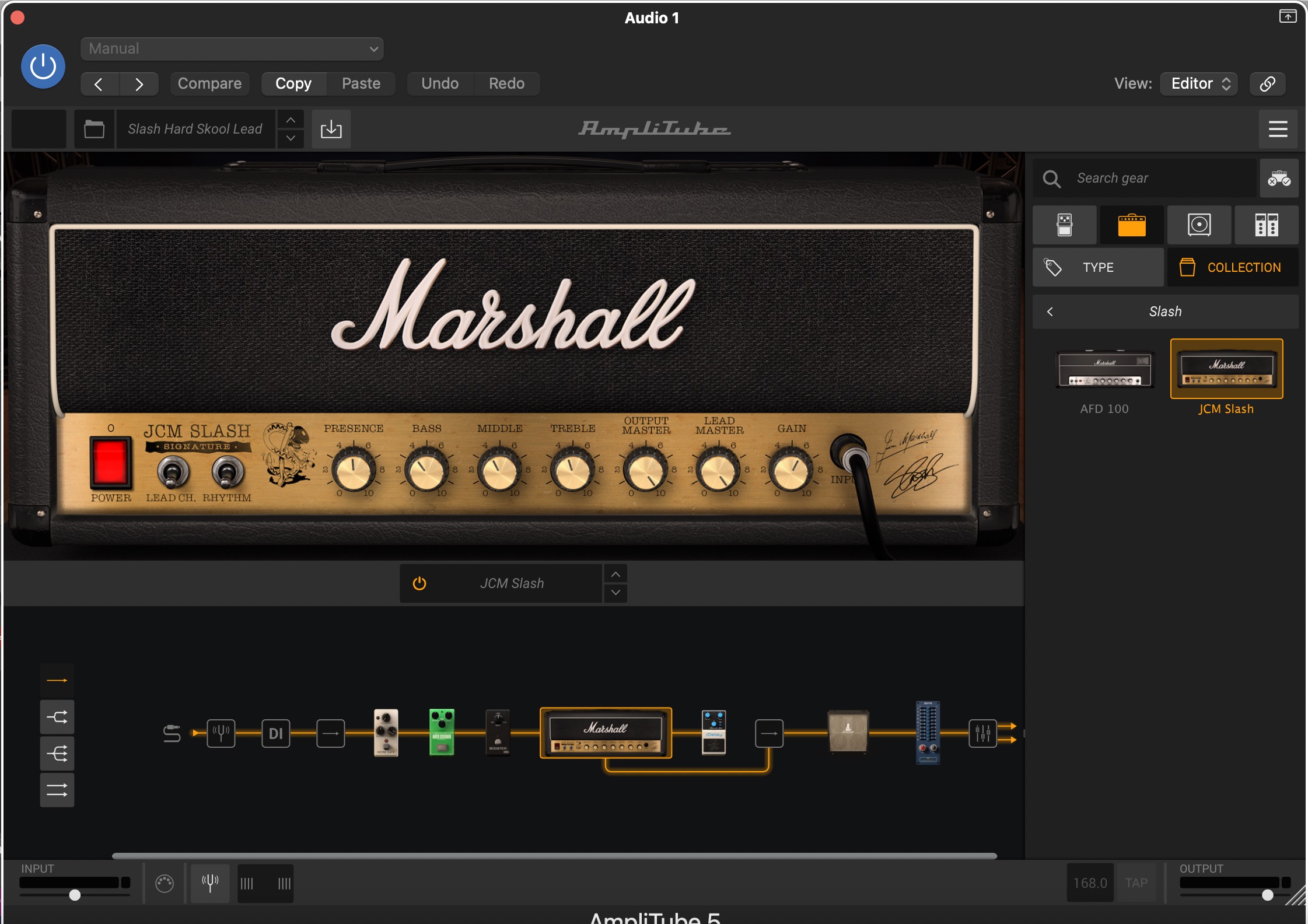Click the Paste button
Viewport: 1308px width, 924px height.
361,84
